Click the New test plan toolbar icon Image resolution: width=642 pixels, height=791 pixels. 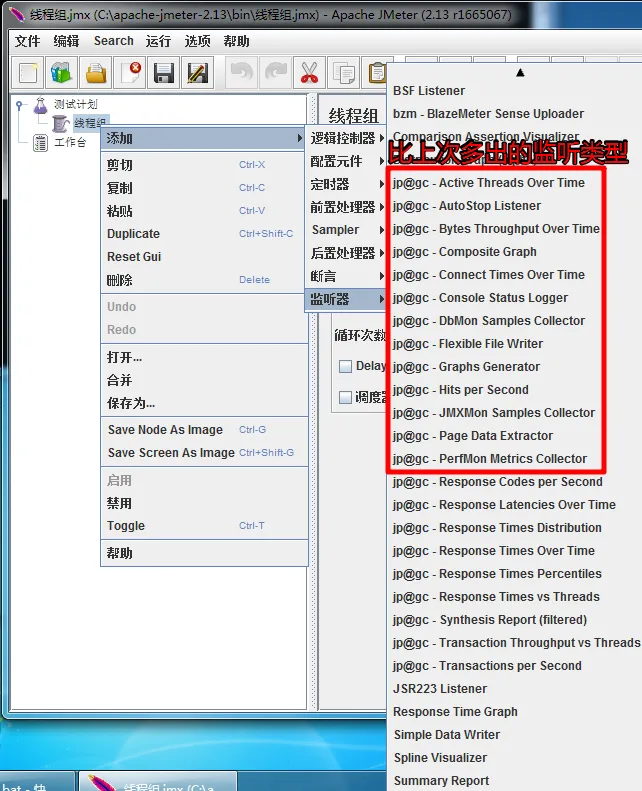28,73
